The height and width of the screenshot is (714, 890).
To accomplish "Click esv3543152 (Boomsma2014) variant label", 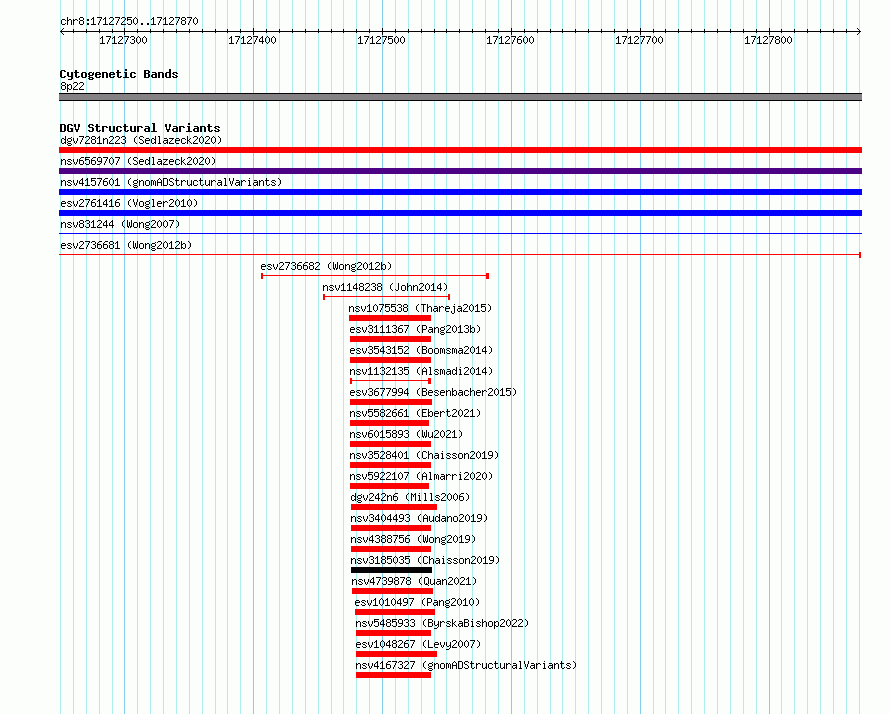I will pyautogui.click(x=421, y=350).
